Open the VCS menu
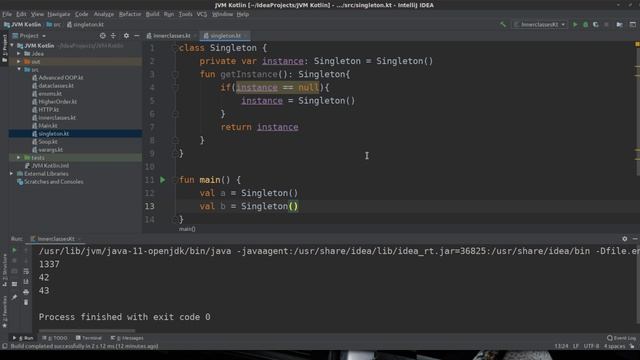The width and height of the screenshot is (640, 360). pos(202,14)
